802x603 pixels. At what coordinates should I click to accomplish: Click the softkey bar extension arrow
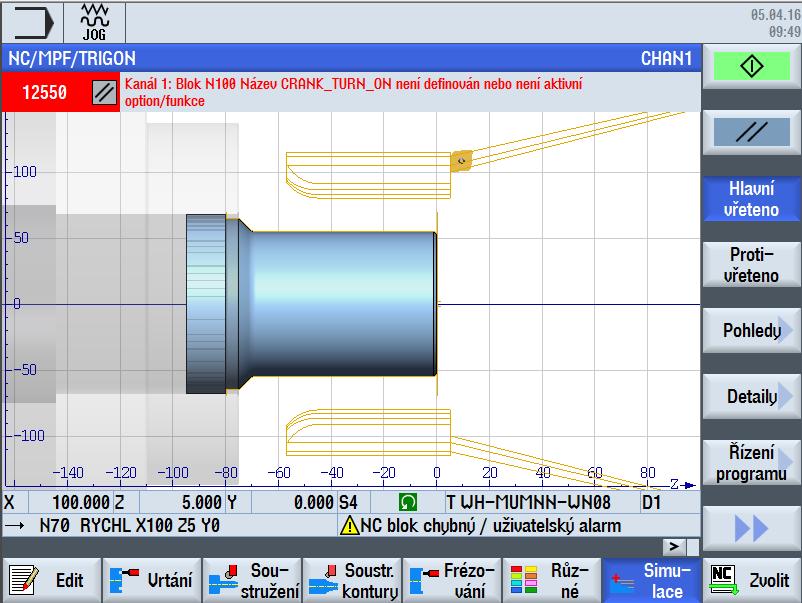[x=674, y=546]
